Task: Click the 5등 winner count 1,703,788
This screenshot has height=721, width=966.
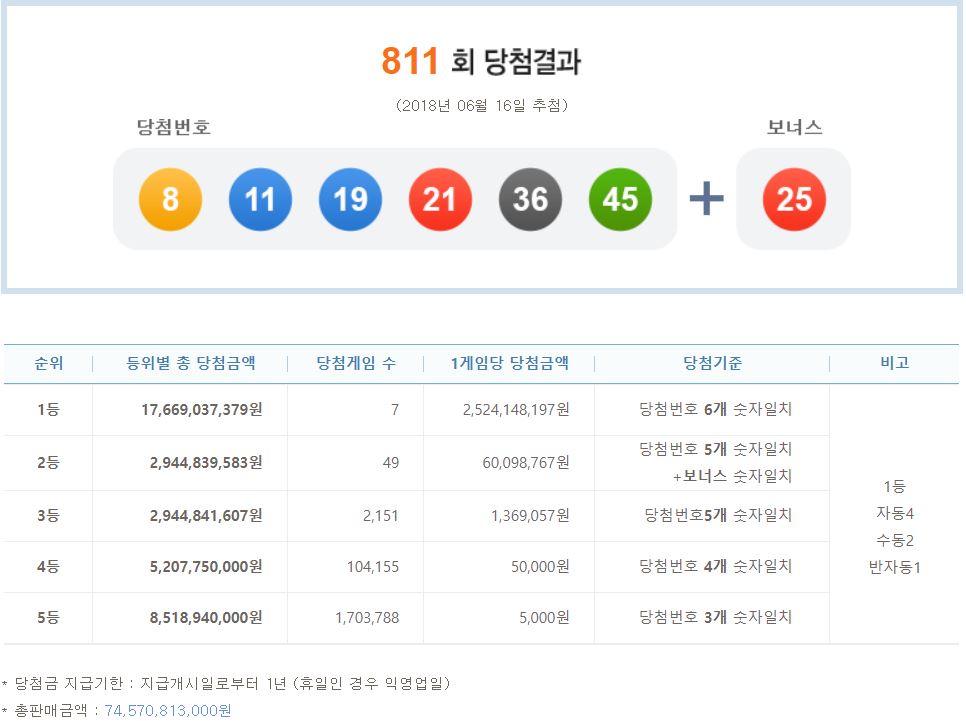Action: tap(367, 618)
